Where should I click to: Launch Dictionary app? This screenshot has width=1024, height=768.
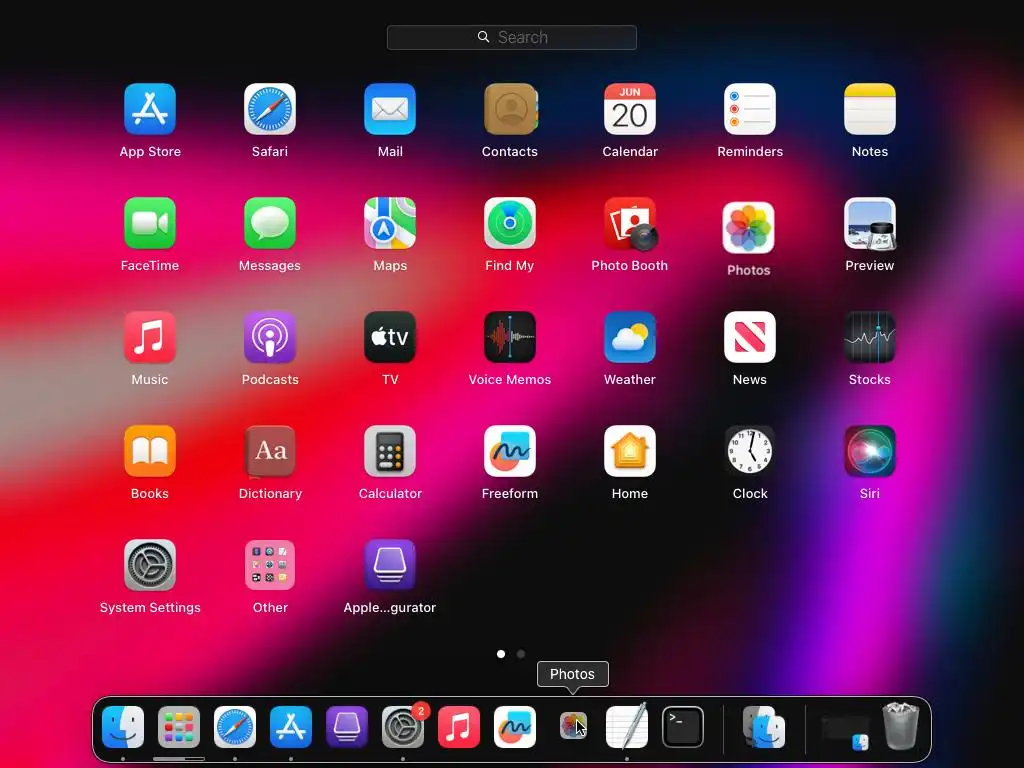click(x=270, y=451)
